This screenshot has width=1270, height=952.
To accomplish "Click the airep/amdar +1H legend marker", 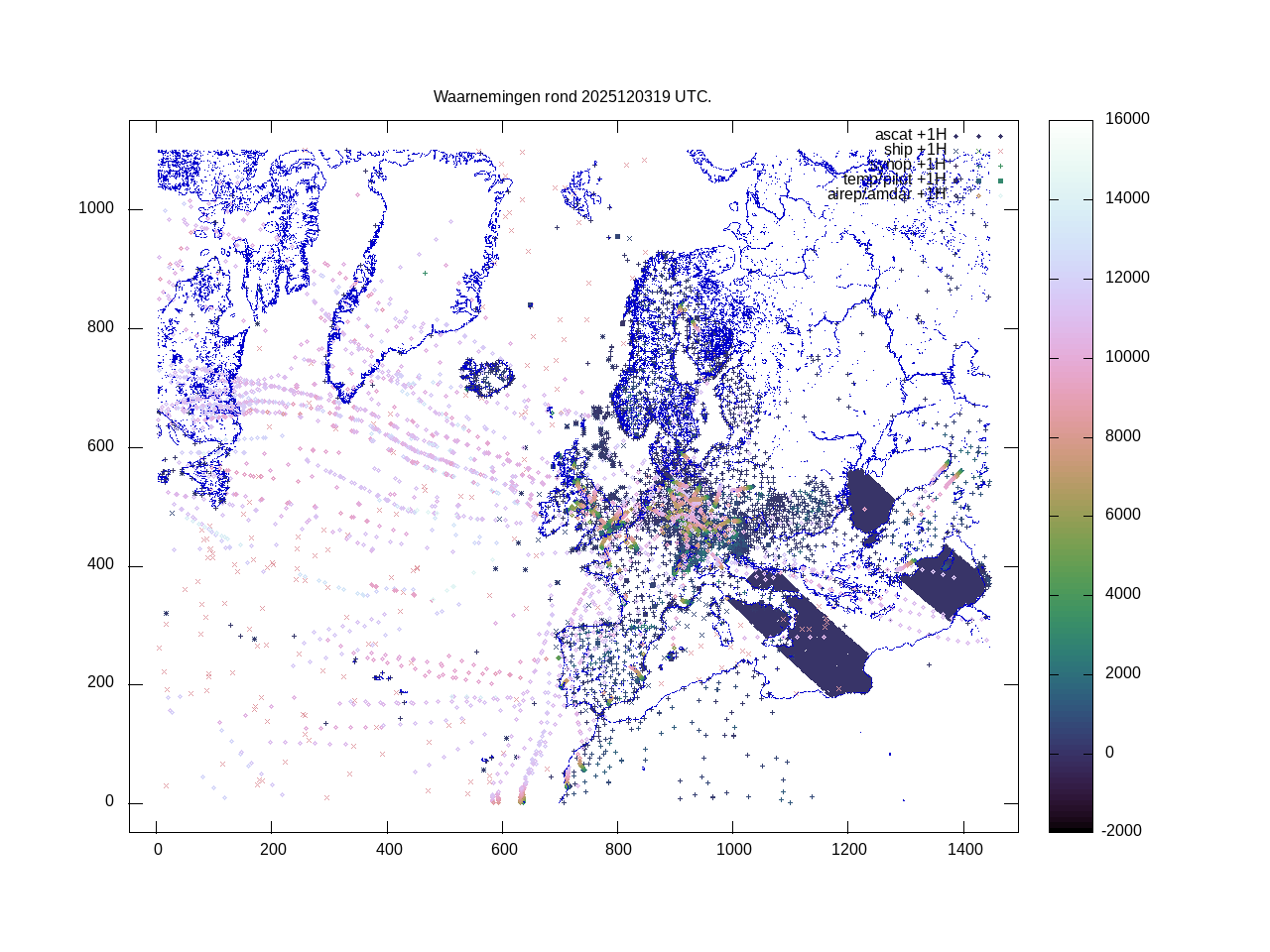I will pos(977,195).
